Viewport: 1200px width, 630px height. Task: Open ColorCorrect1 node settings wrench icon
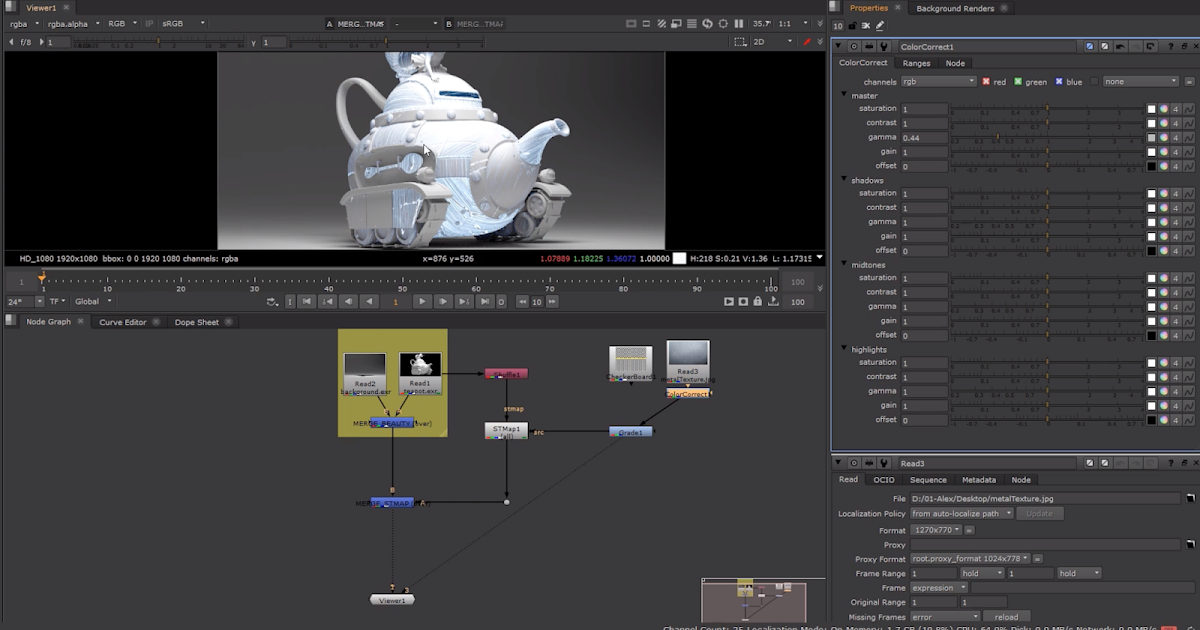(884, 46)
